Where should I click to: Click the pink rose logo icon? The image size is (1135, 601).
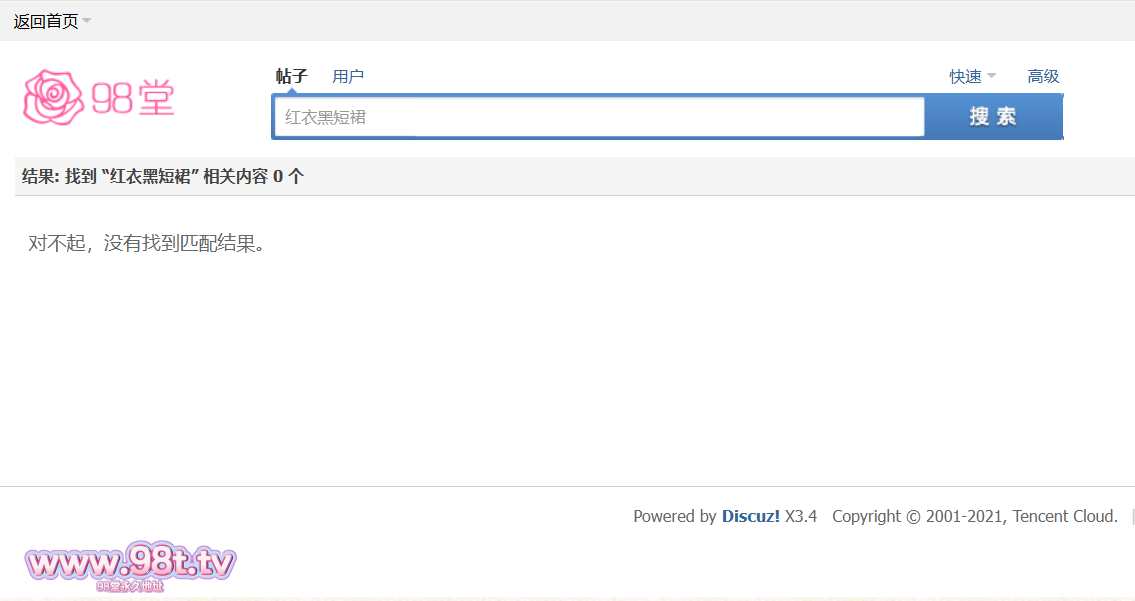(x=54, y=97)
